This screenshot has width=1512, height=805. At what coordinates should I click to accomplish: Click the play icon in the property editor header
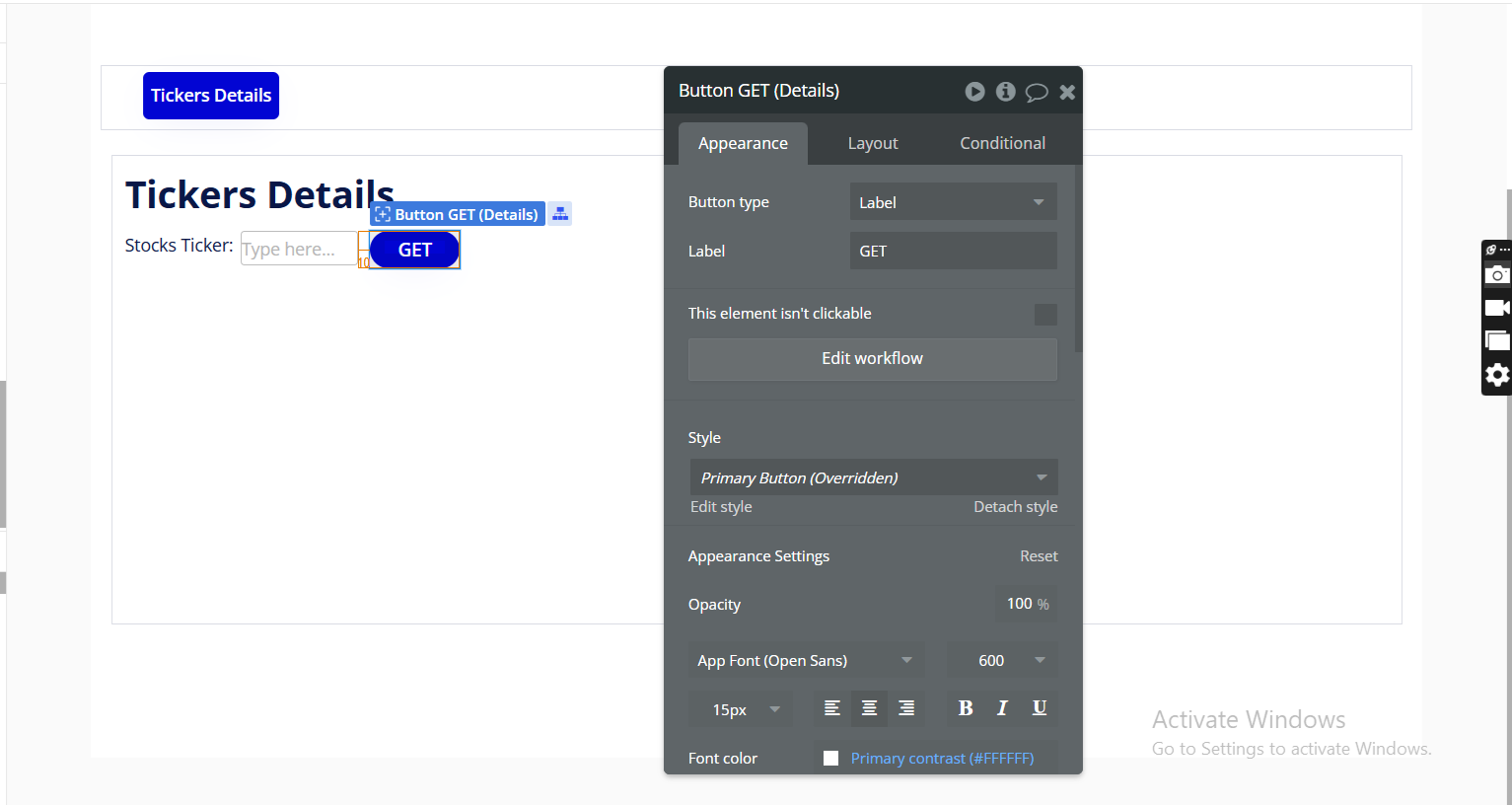click(x=974, y=92)
